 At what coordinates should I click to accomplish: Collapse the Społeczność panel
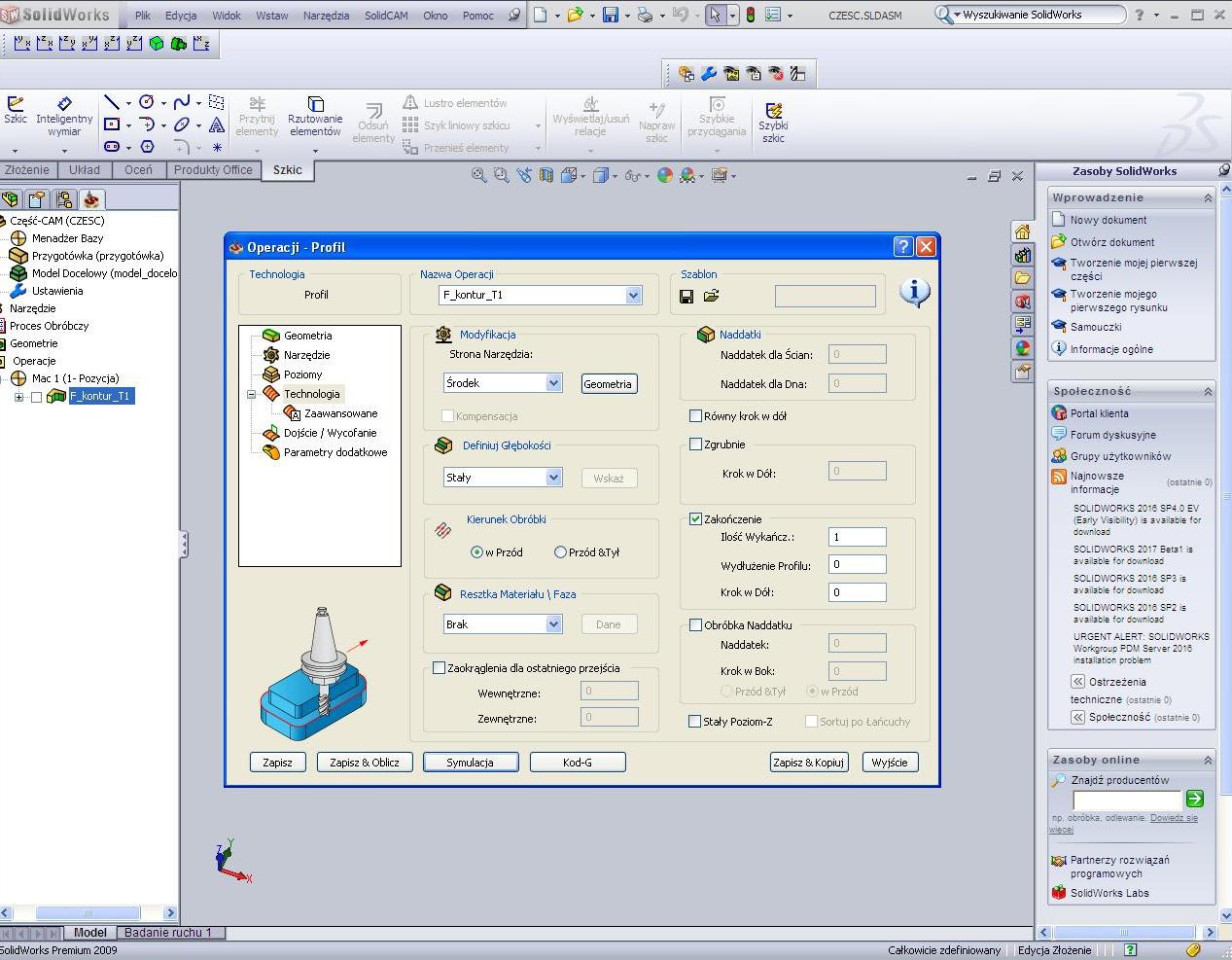tap(1208, 391)
